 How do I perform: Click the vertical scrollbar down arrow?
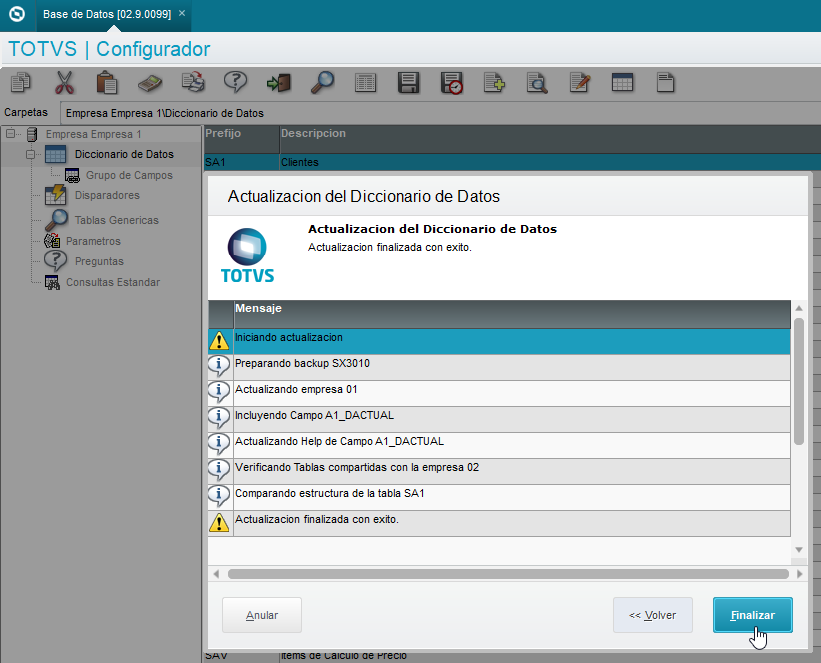tap(798, 549)
